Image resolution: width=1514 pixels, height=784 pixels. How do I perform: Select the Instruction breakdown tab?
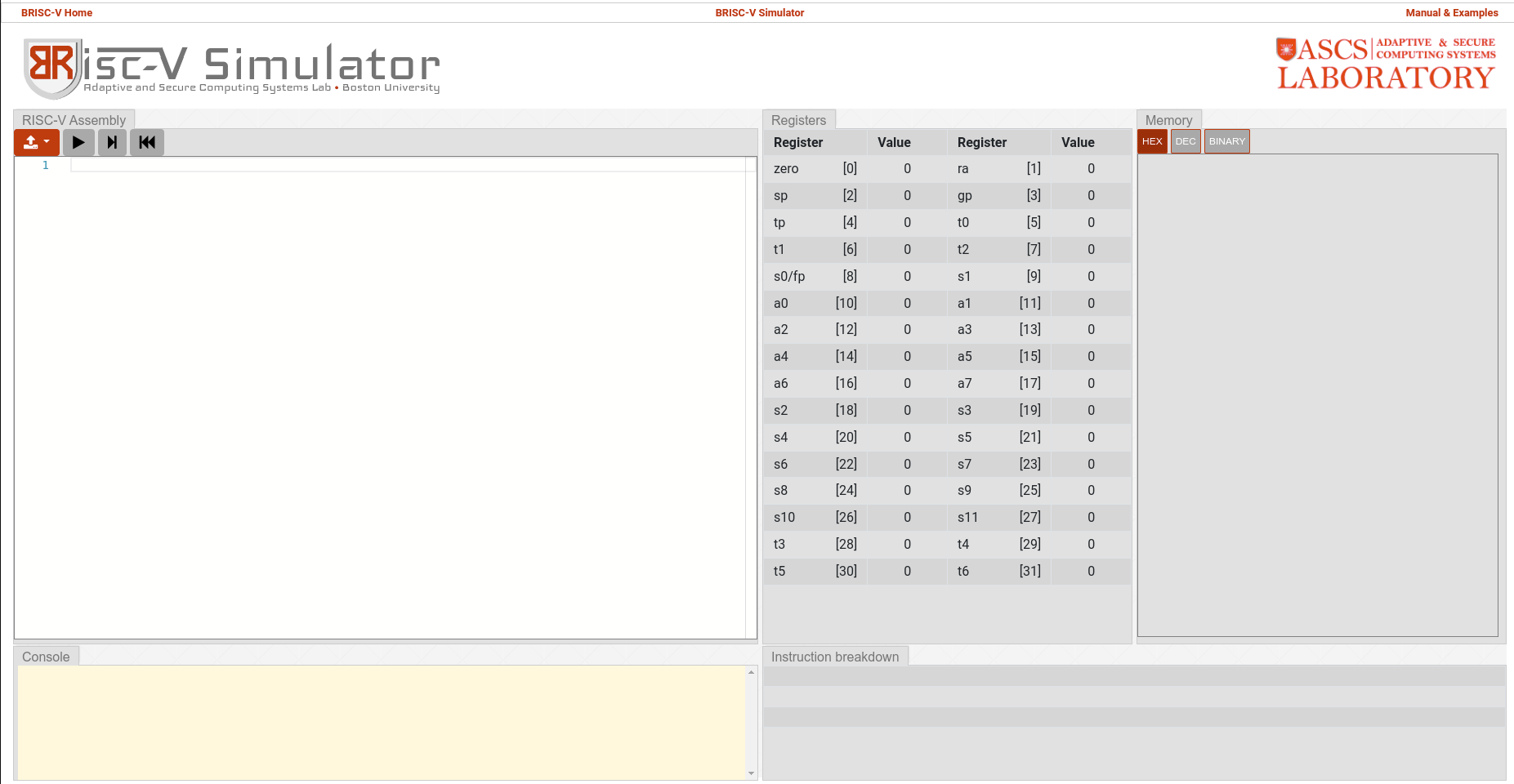pos(835,657)
